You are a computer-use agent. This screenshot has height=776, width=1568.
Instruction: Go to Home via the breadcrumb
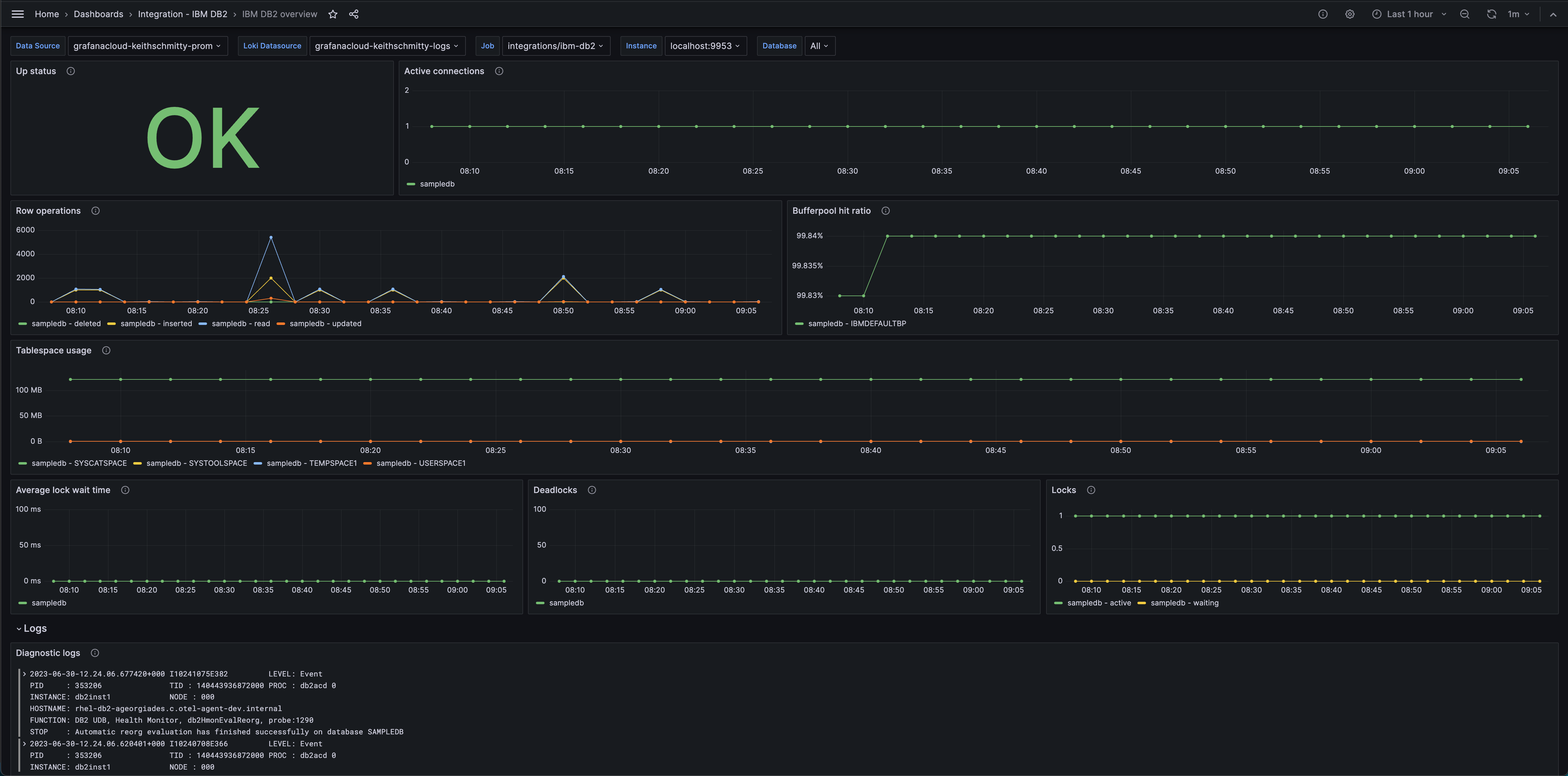[47, 14]
